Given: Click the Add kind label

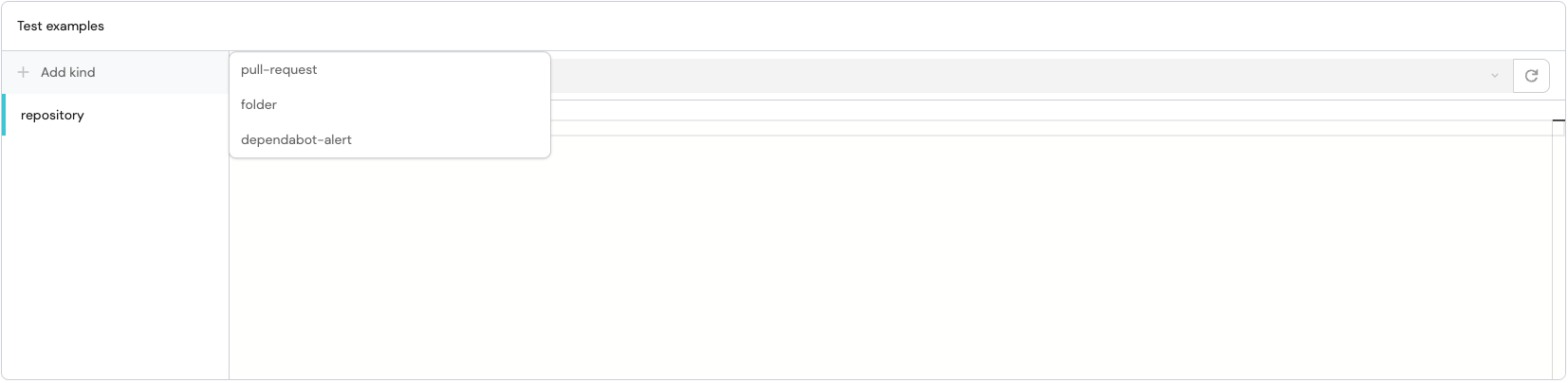Looking at the screenshot, I should [x=68, y=72].
